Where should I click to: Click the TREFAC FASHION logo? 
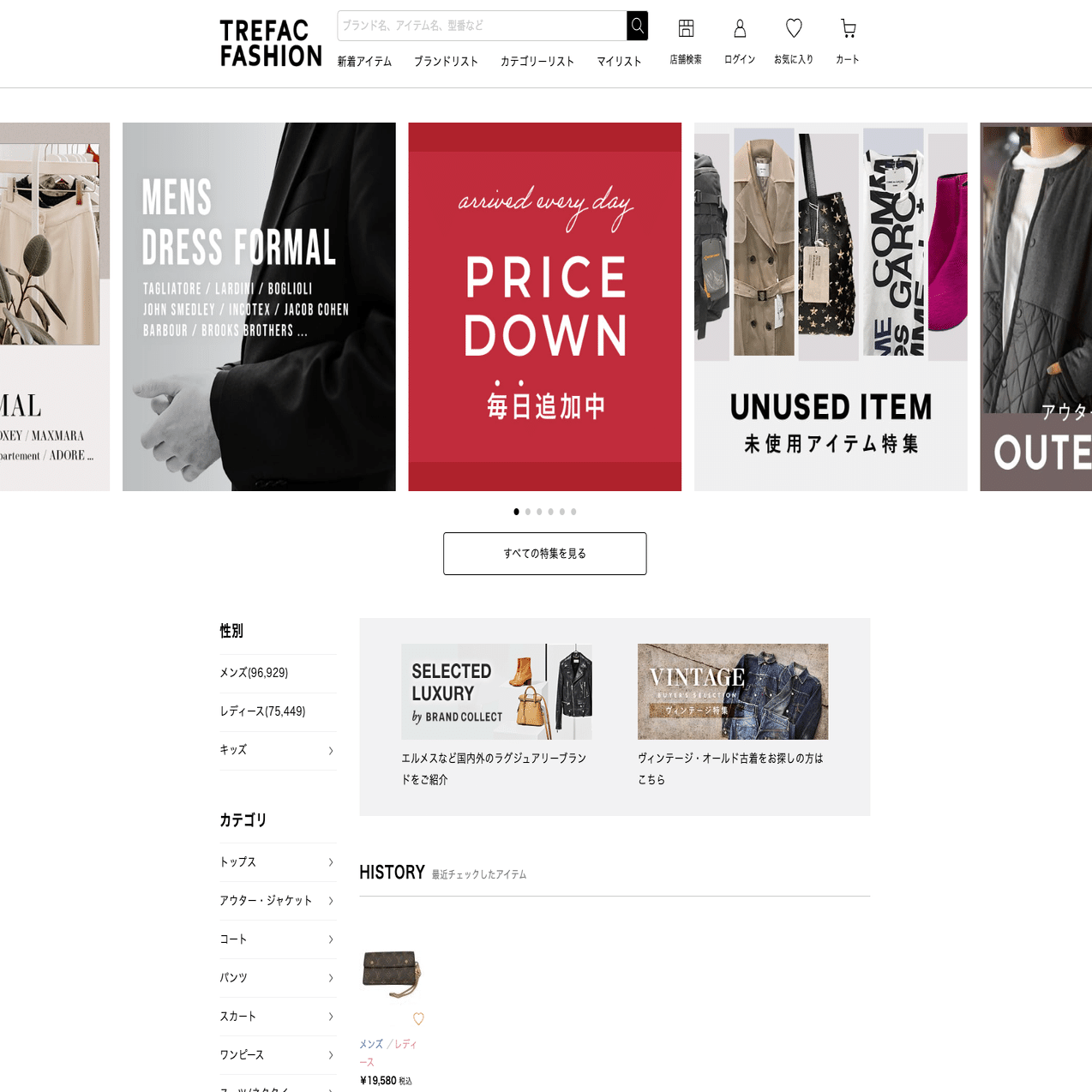271,44
